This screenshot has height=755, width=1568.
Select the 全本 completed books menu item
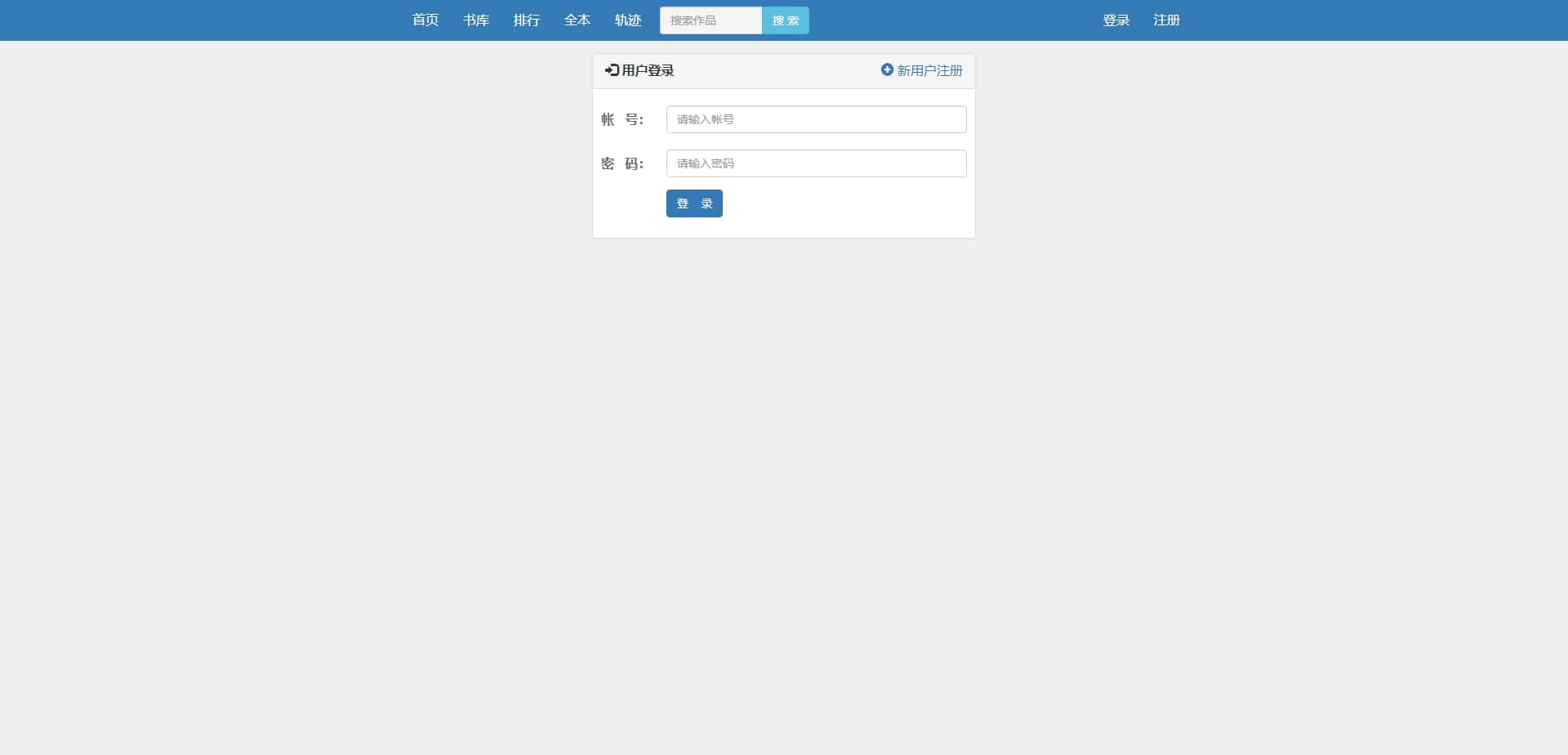(577, 20)
